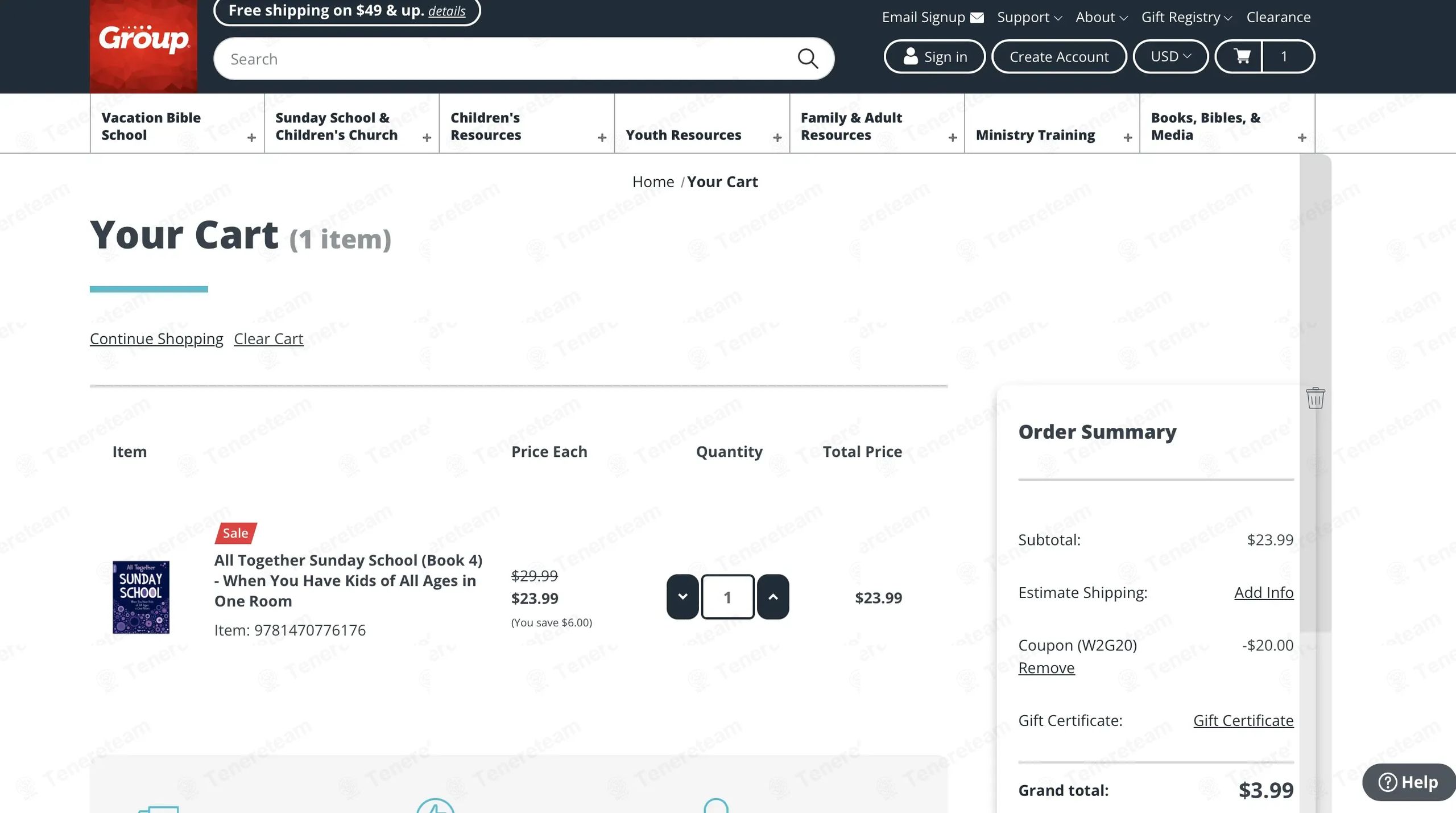Viewport: 1456px width, 813px height.
Task: Click the Email Signup envelope icon
Action: pos(977,18)
